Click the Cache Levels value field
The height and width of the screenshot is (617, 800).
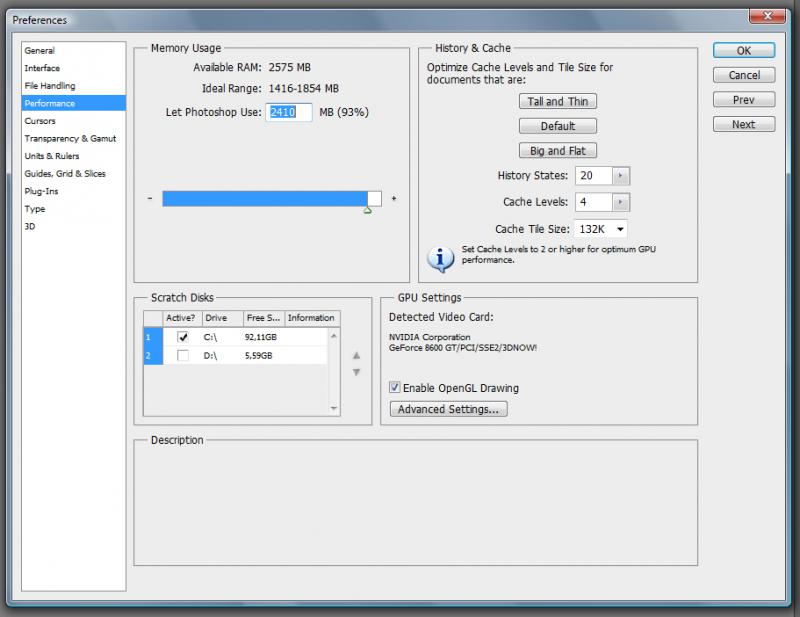point(593,202)
